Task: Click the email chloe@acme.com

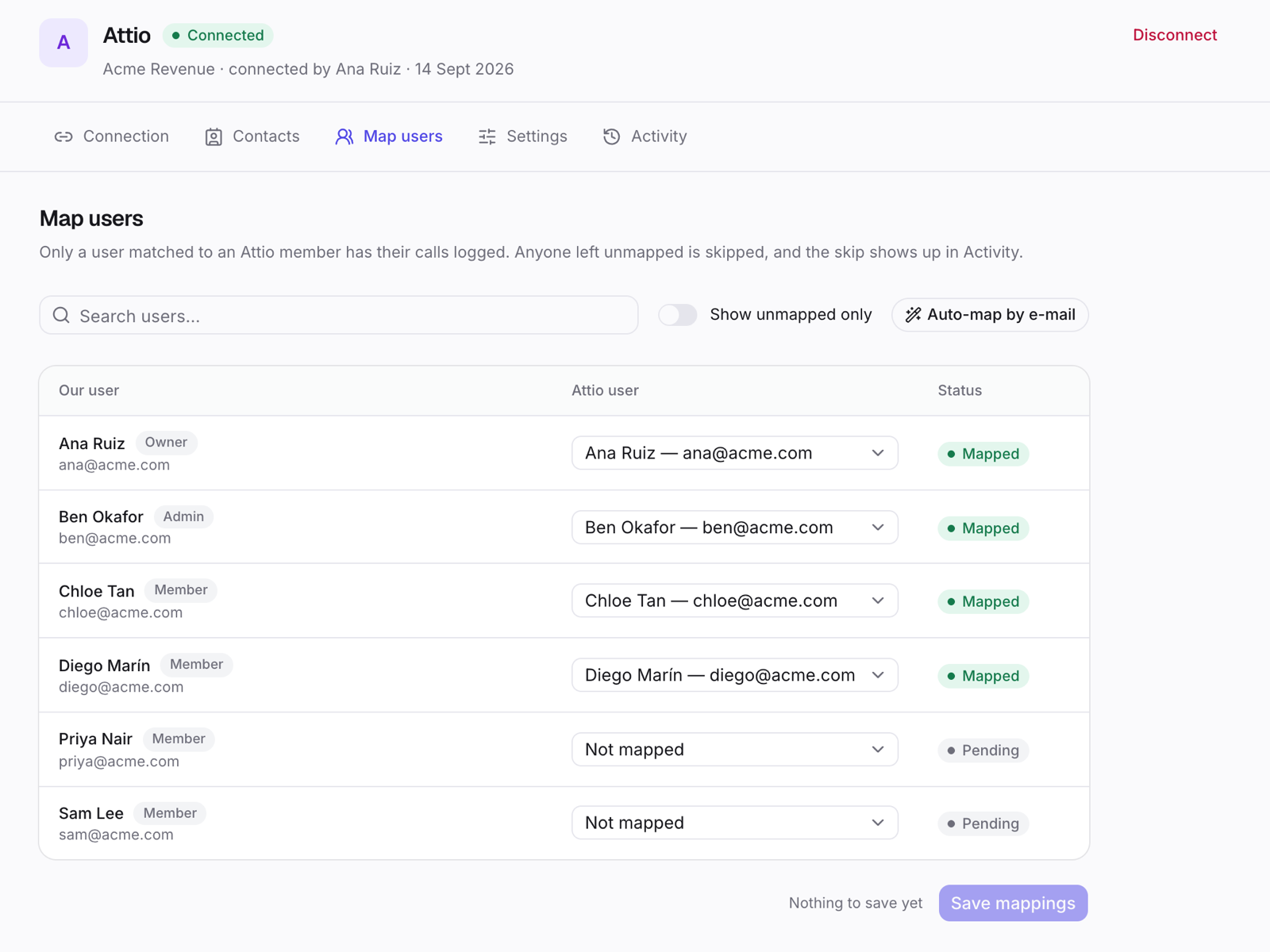Action: click(x=121, y=612)
